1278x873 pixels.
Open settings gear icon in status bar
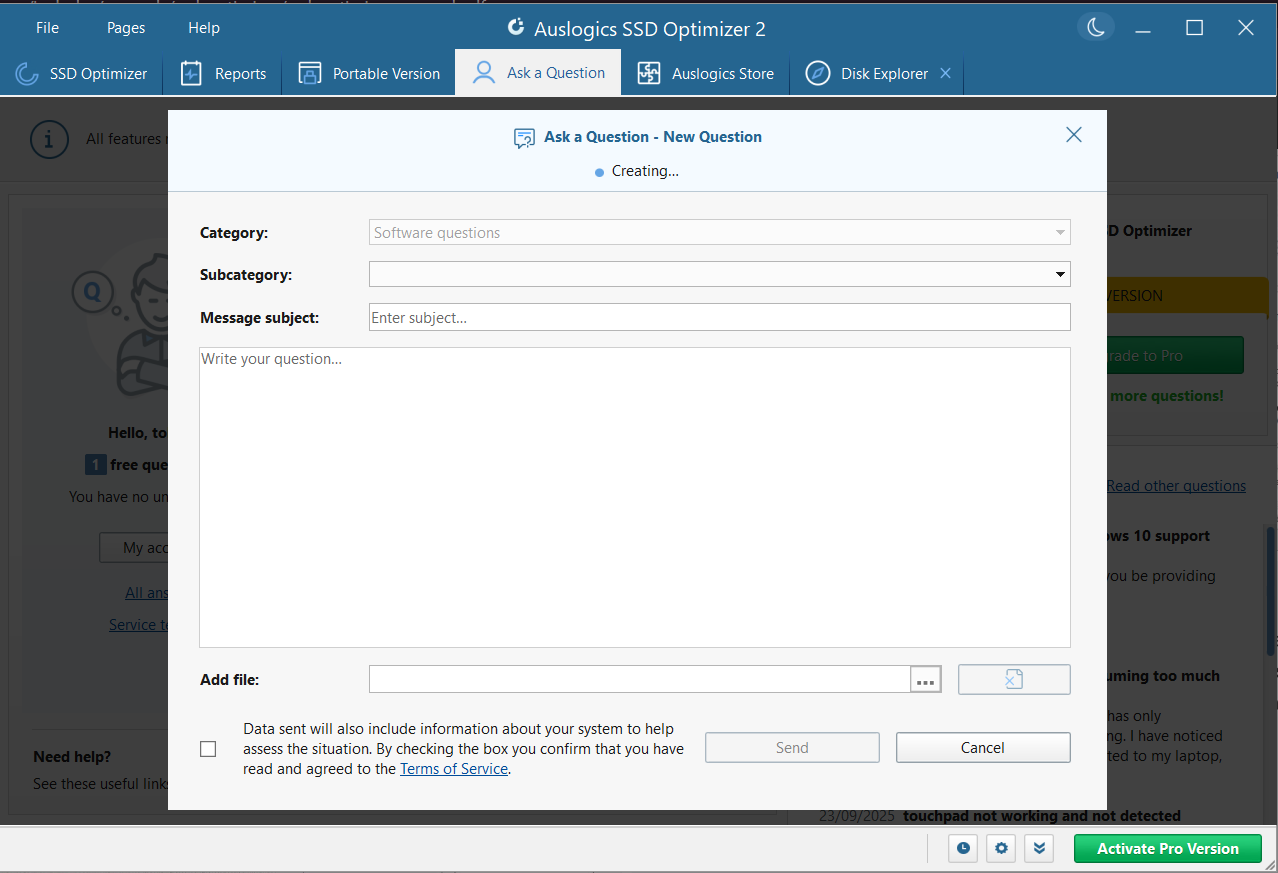(1001, 848)
